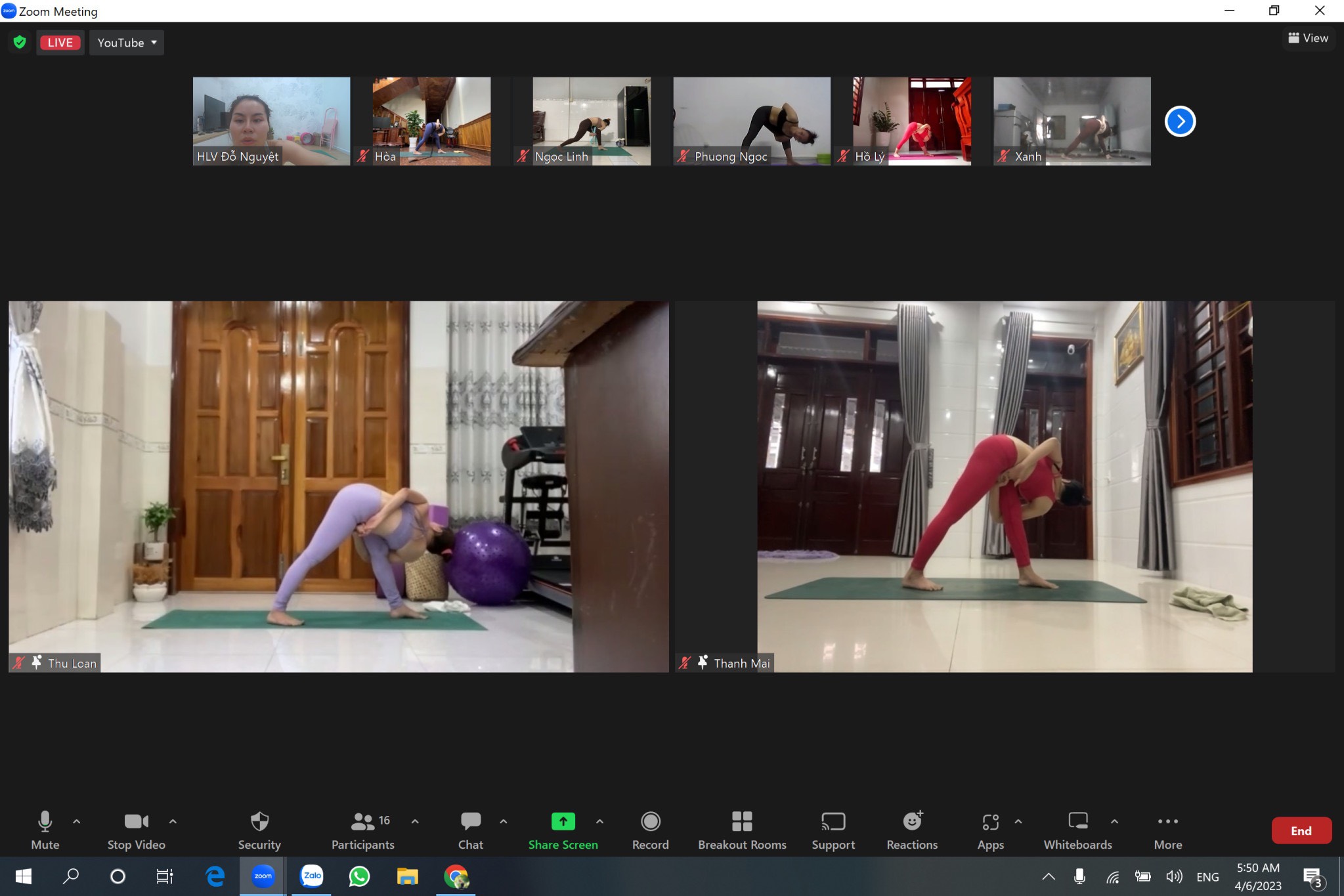Open the Apps panel

[x=990, y=830]
